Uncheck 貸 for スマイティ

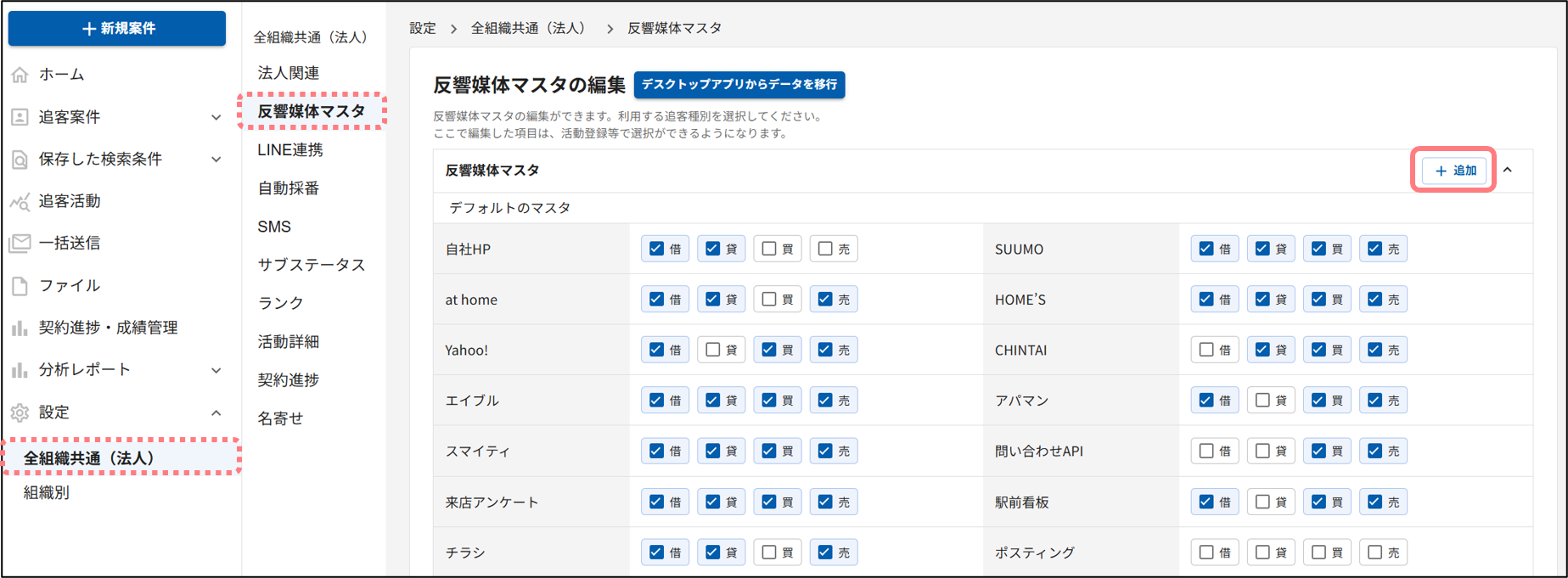713,451
